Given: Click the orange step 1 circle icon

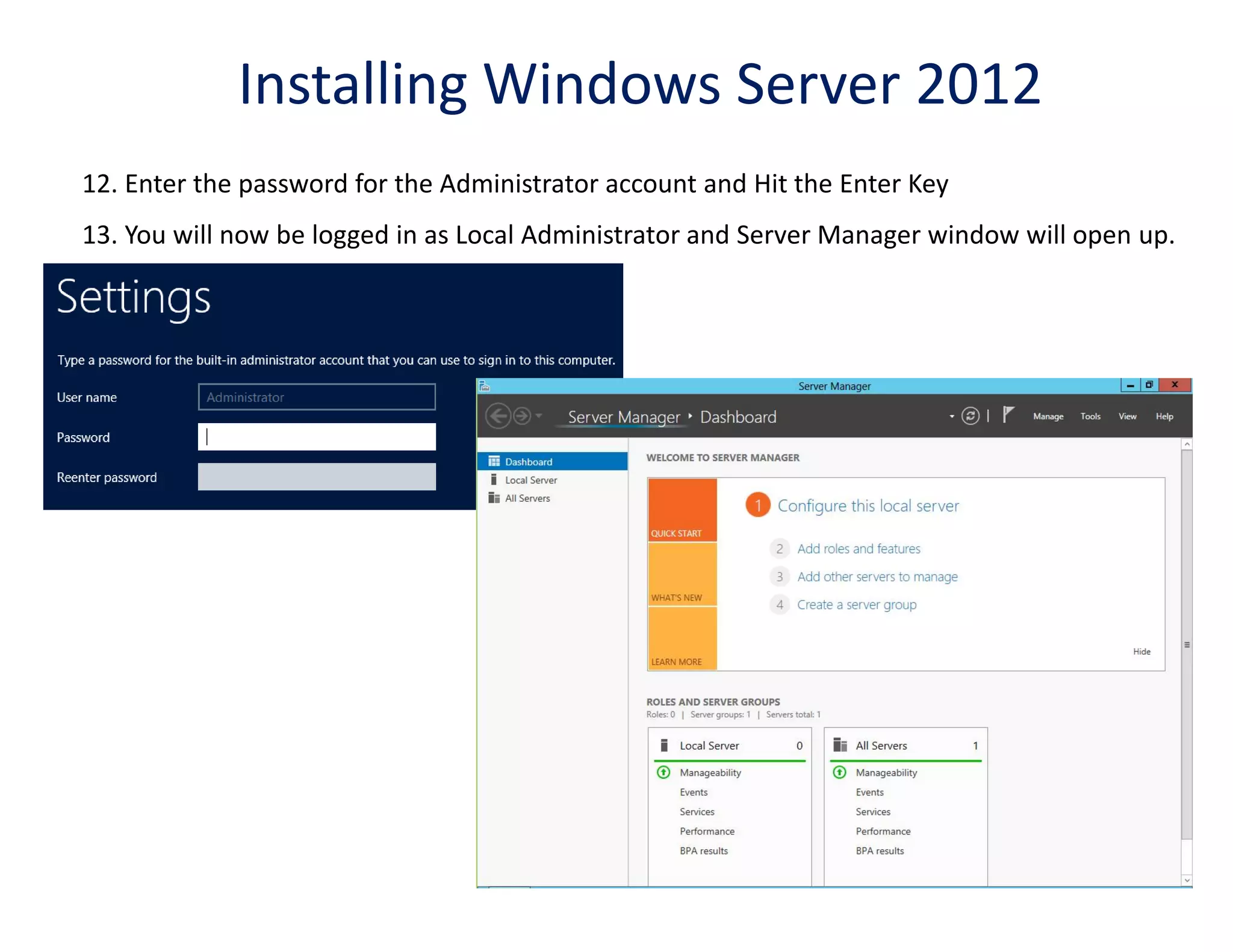Looking at the screenshot, I should click(758, 505).
